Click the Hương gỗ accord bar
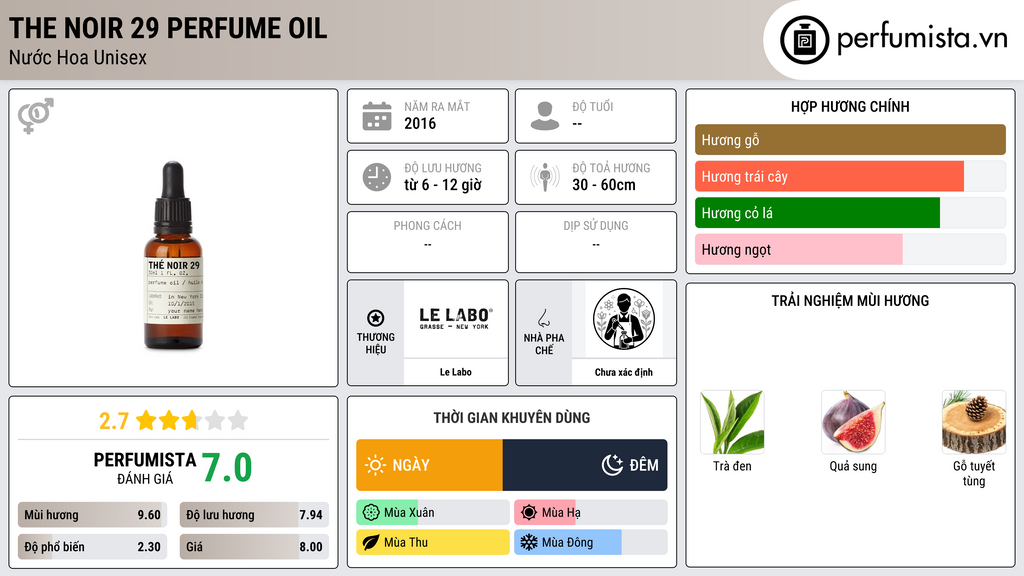Image resolution: width=1024 pixels, height=576 pixels. pos(850,140)
